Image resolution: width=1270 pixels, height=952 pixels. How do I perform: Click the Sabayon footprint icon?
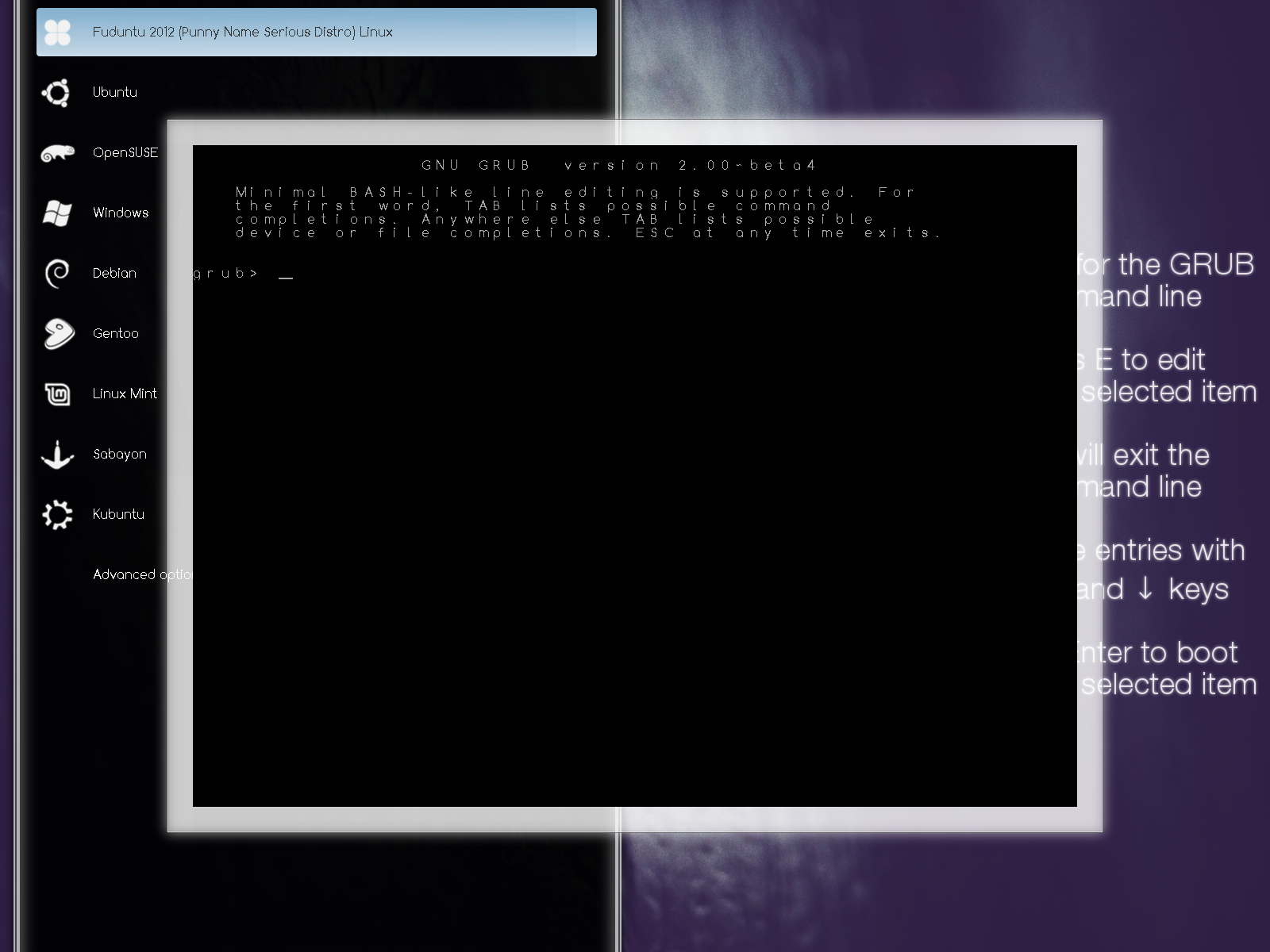point(57,455)
